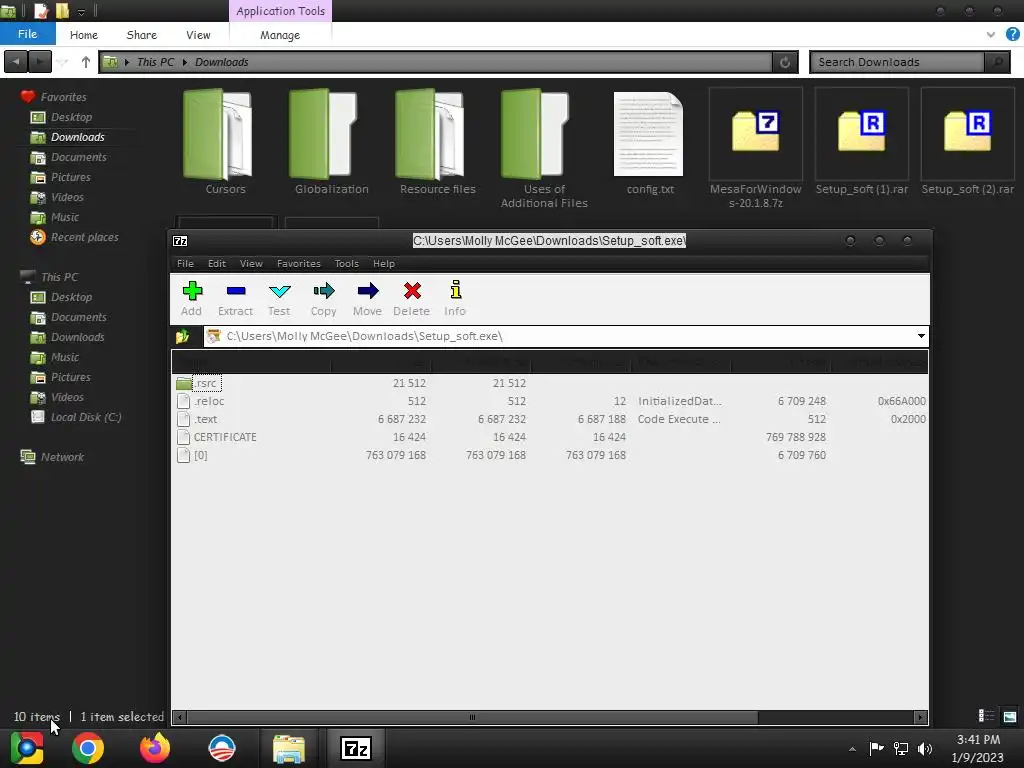Select the MesaForWindows-20.1.8.7z archive
1024x768 pixels.
pos(756,149)
